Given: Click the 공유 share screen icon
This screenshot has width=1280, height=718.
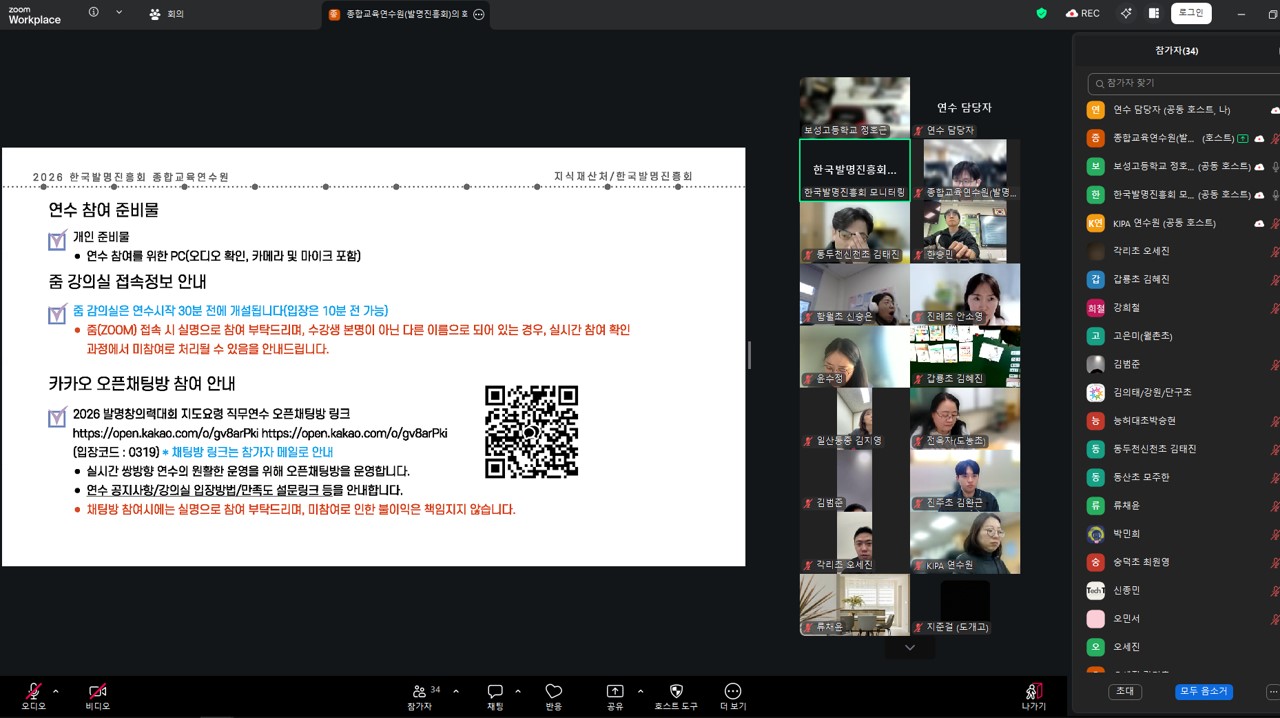Looking at the screenshot, I should point(615,692).
